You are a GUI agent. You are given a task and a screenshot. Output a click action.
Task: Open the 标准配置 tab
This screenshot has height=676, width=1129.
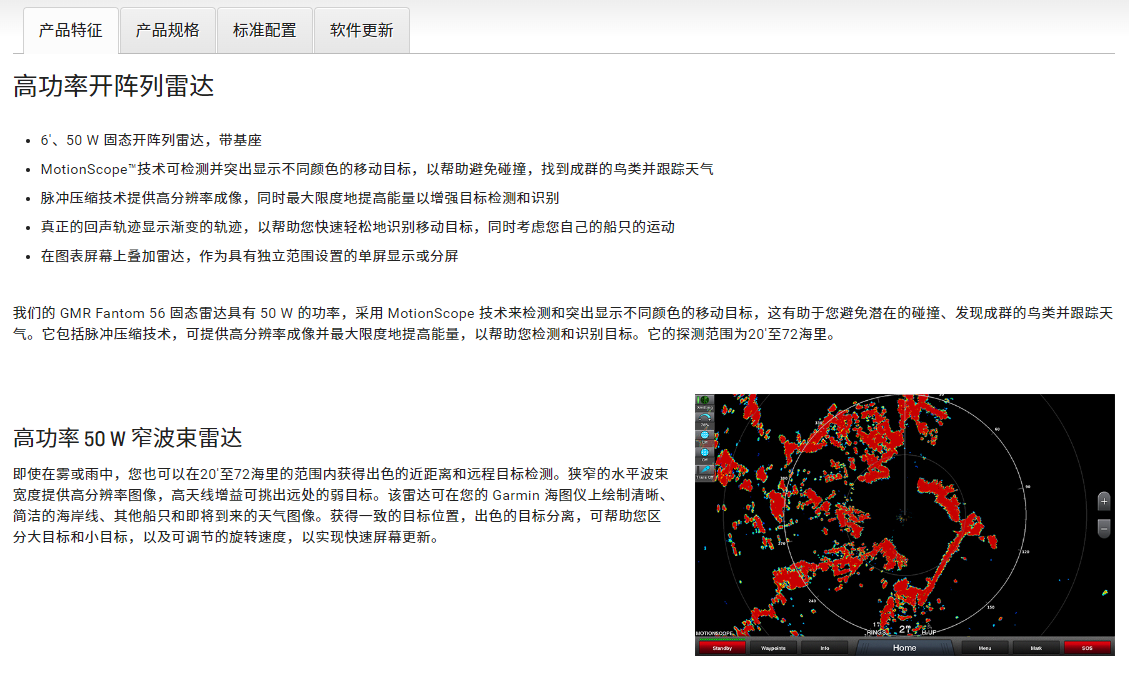(265, 30)
